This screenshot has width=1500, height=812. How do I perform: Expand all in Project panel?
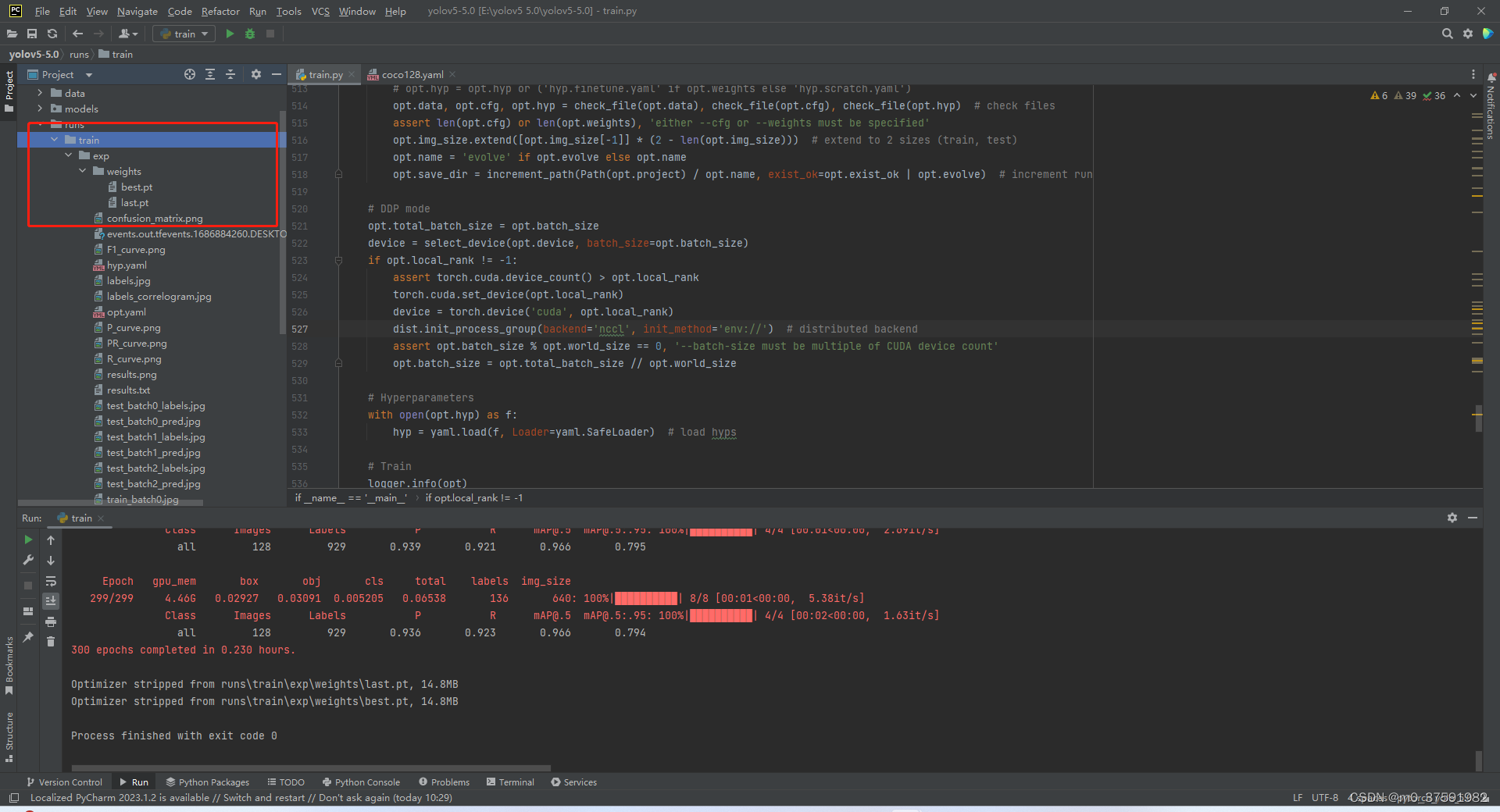click(210, 74)
